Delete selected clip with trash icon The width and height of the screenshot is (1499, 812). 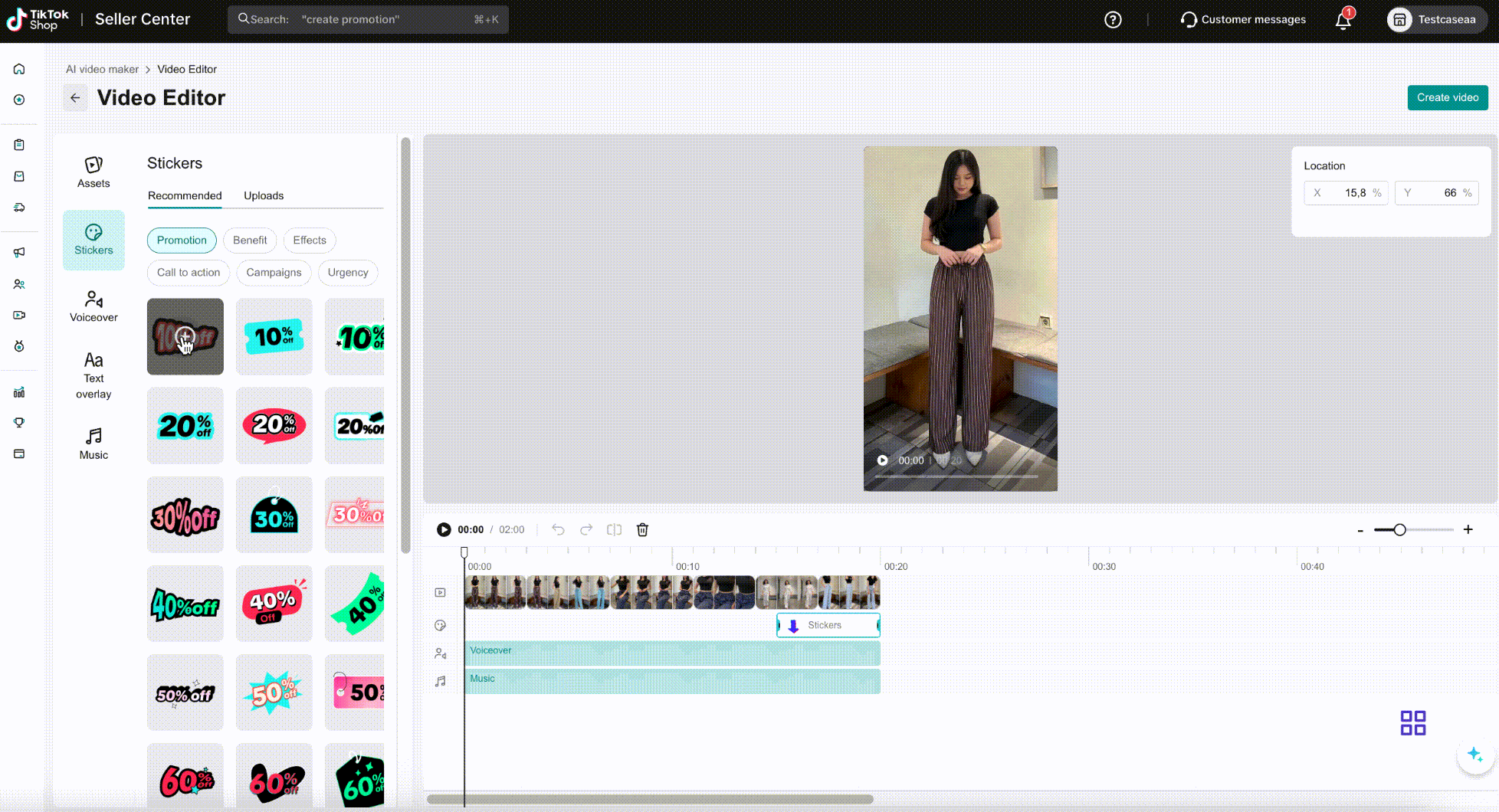[642, 529]
